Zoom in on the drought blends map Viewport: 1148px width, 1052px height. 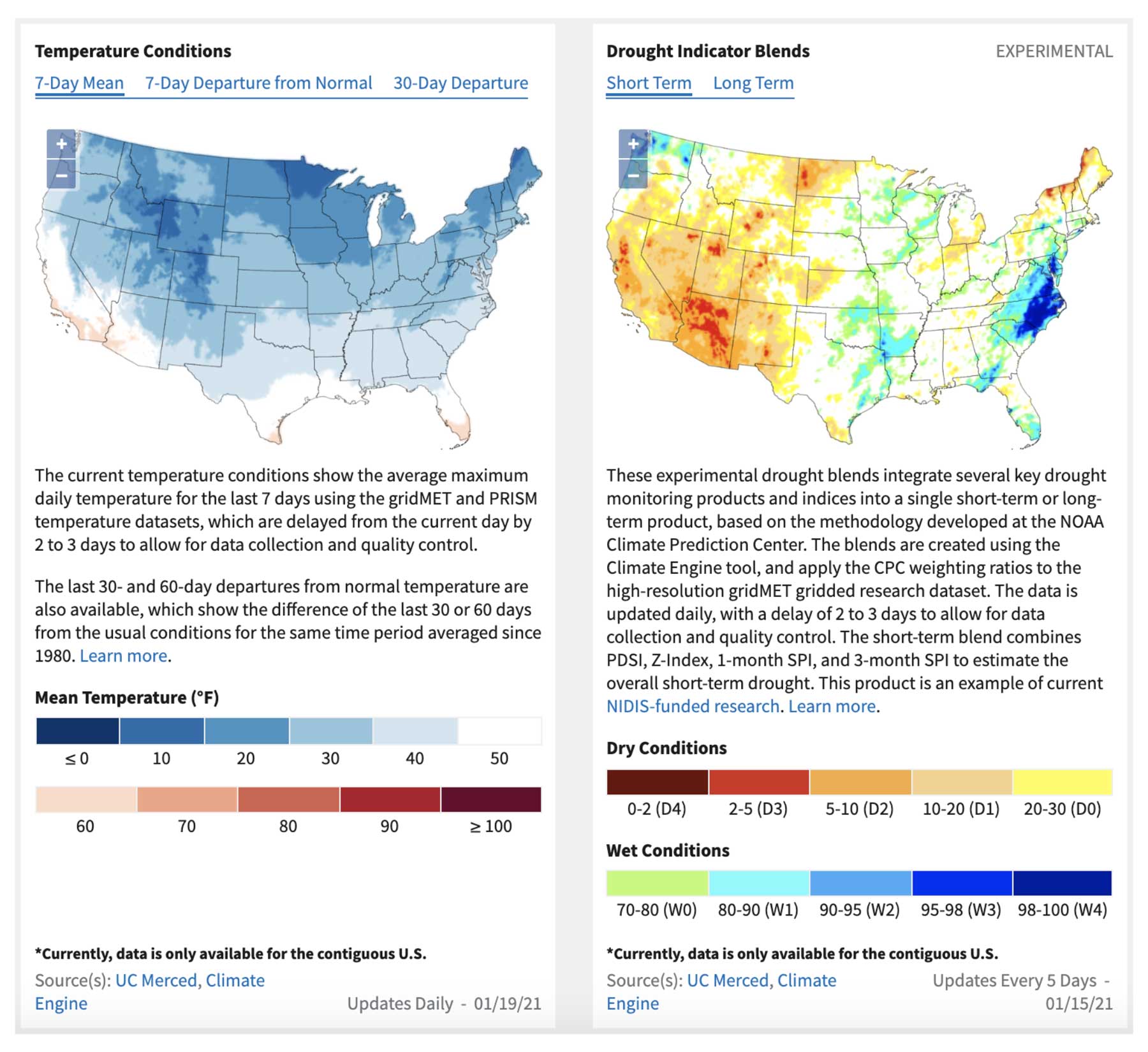pos(633,144)
